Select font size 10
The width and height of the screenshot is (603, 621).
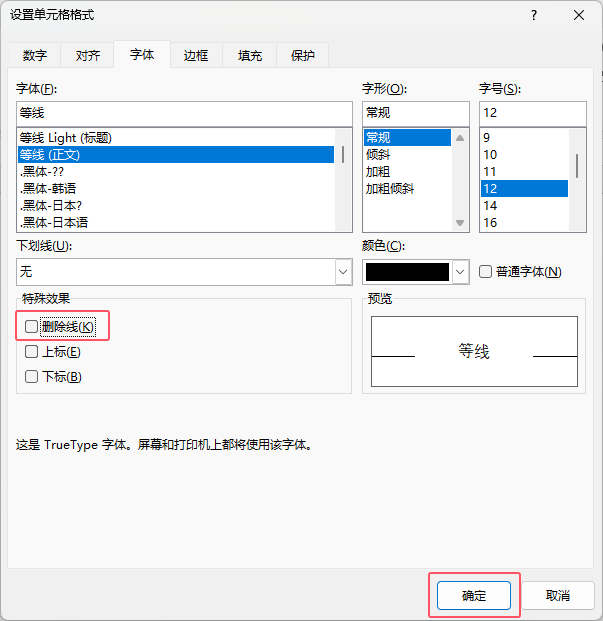524,154
